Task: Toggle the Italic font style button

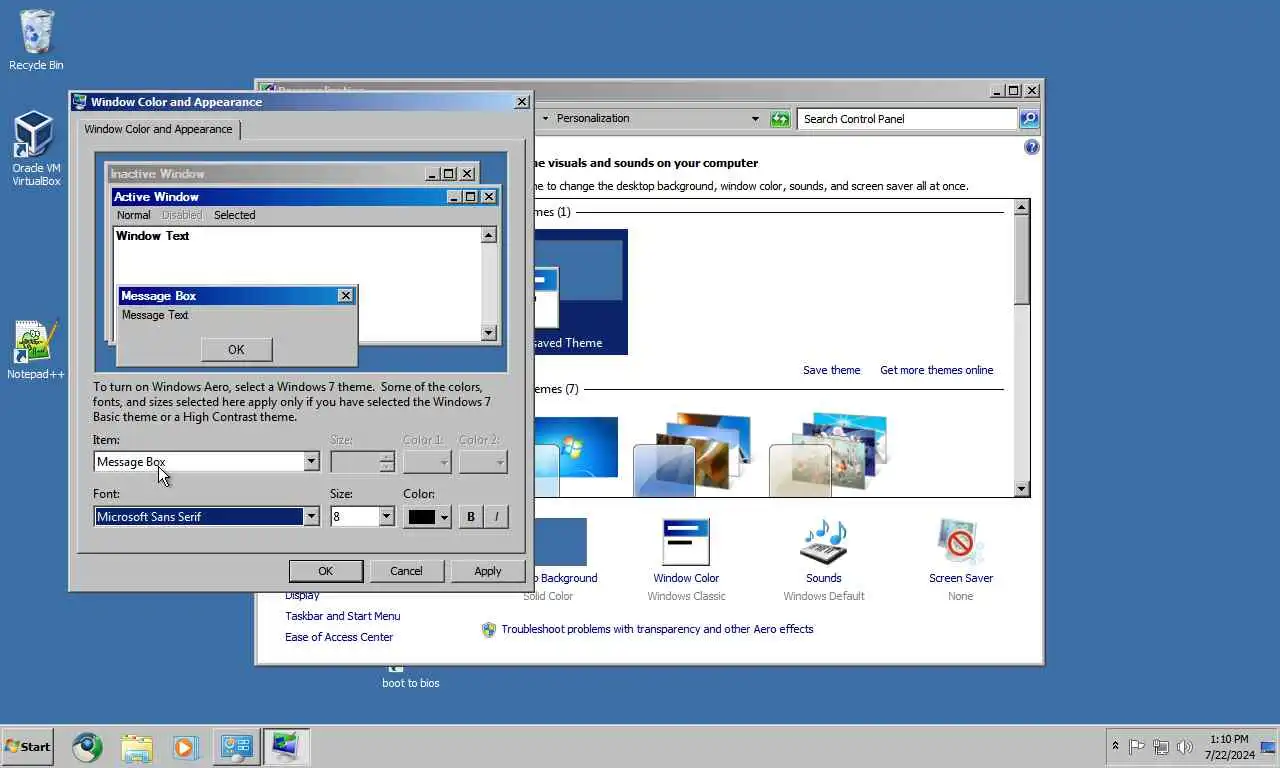Action: [496, 517]
